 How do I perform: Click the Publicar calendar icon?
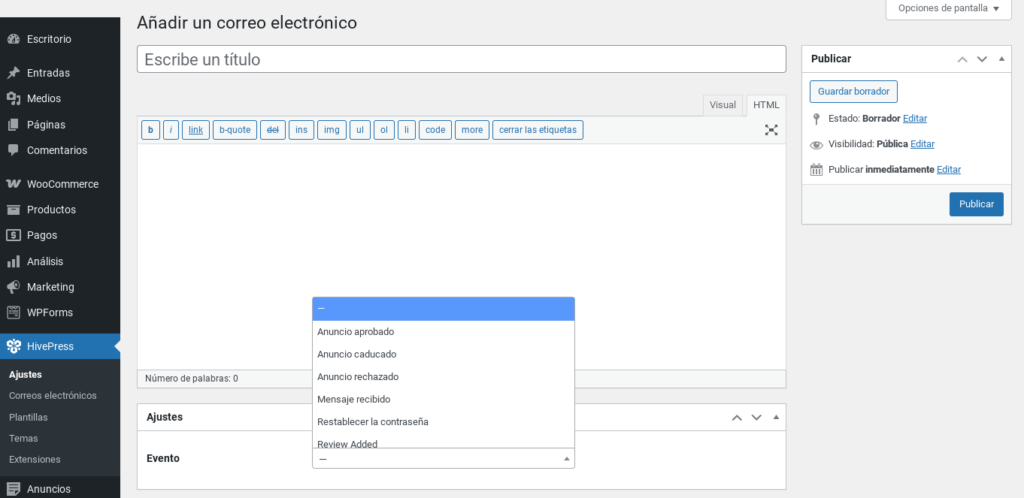pos(816,170)
